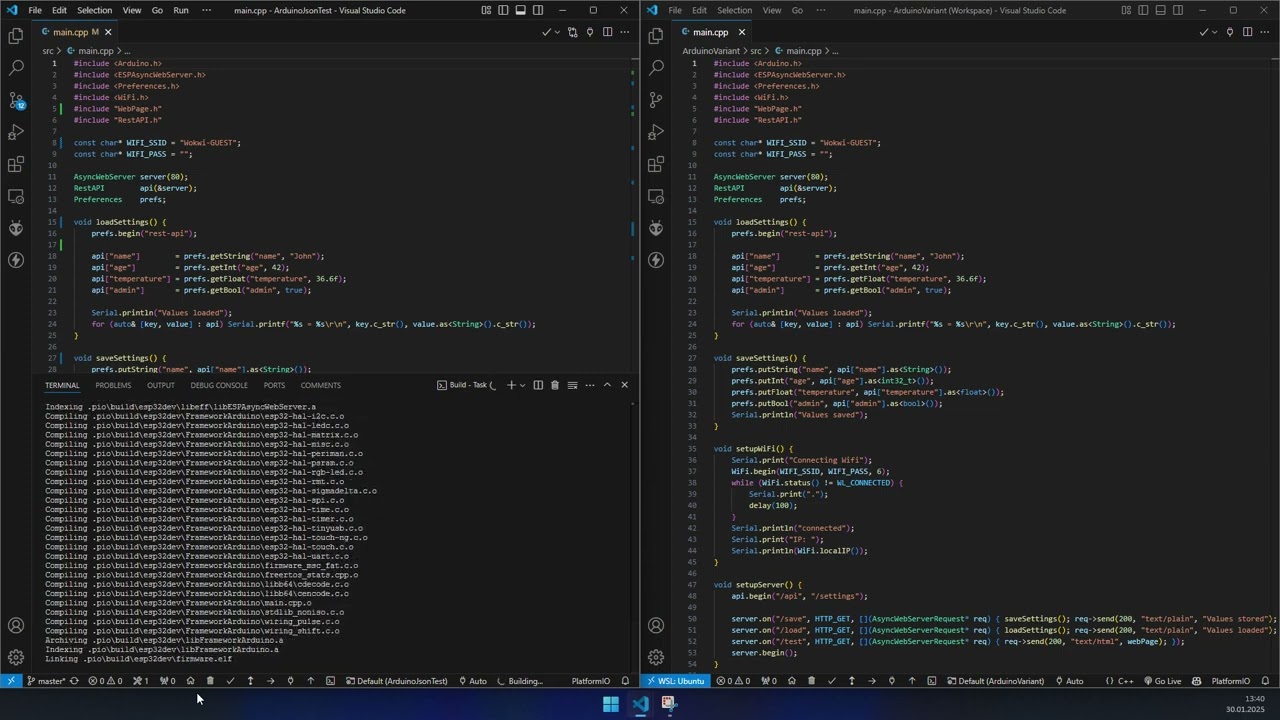This screenshot has height=720, width=1280.
Task: Open Search view in the left VS Code window
Action: pyautogui.click(x=16, y=68)
